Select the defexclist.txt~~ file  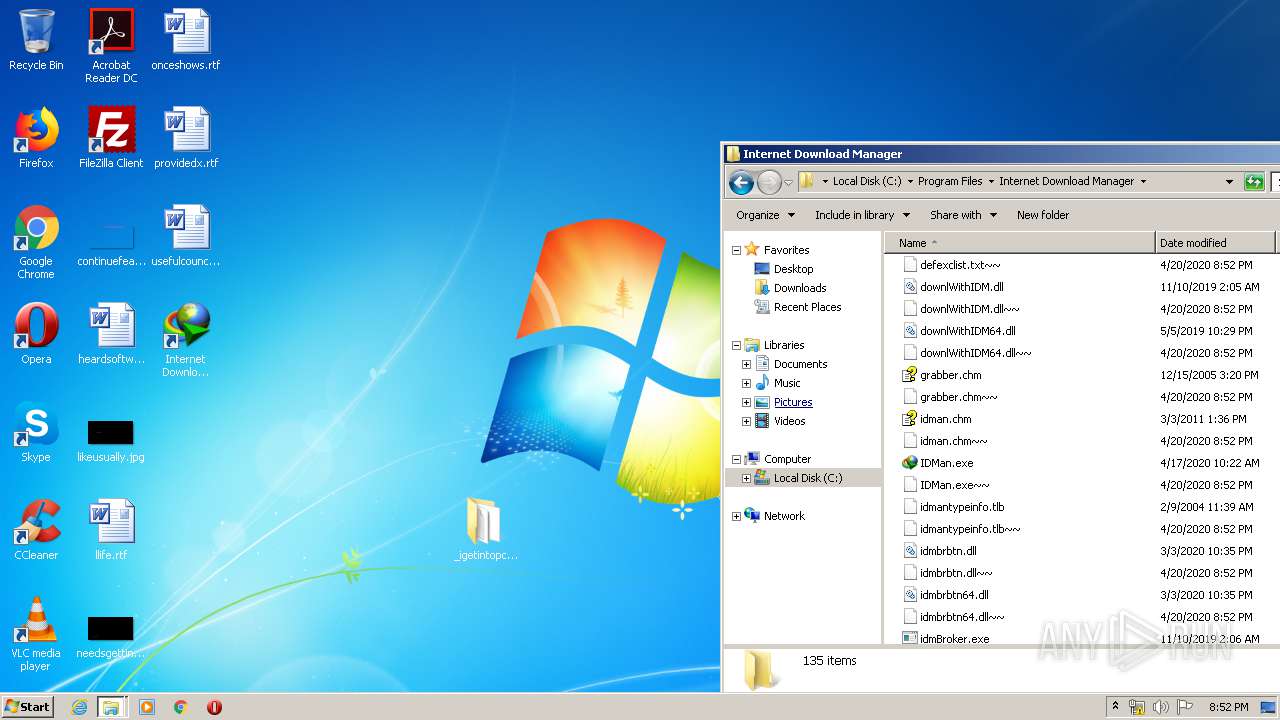coord(960,265)
